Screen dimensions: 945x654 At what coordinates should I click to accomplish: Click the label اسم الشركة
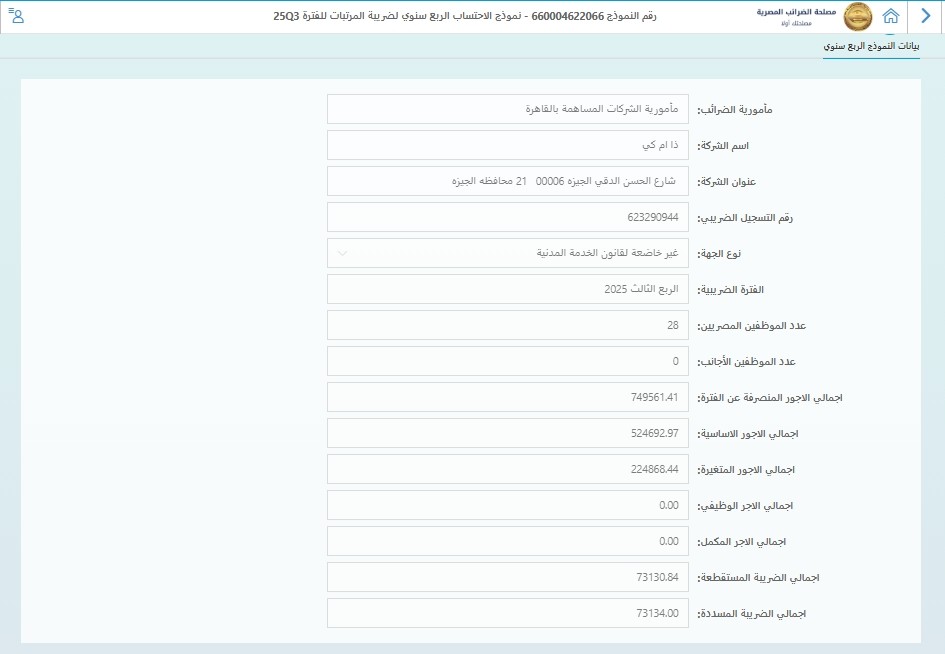(723, 146)
